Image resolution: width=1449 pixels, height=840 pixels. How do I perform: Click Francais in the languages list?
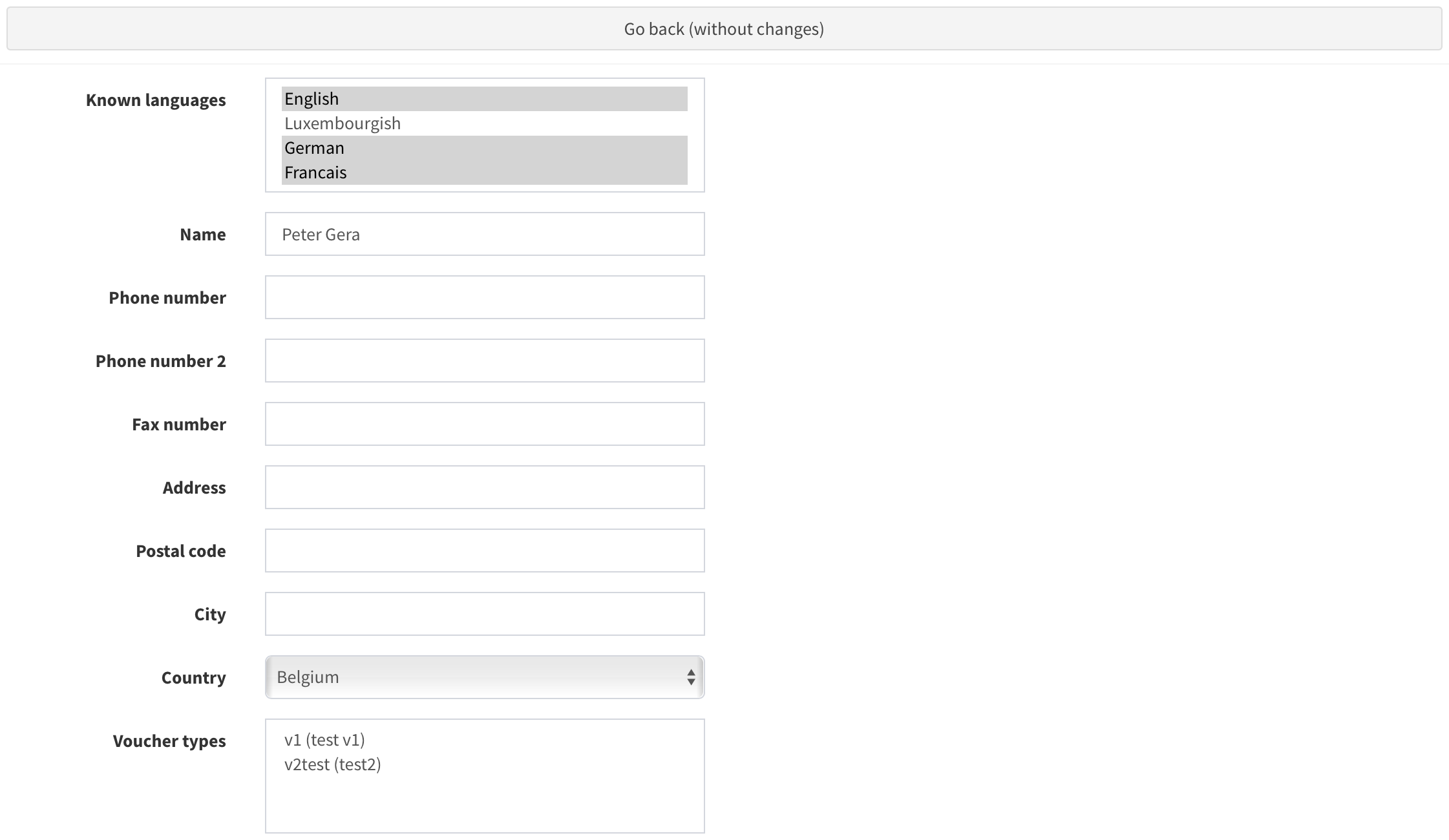coord(483,173)
